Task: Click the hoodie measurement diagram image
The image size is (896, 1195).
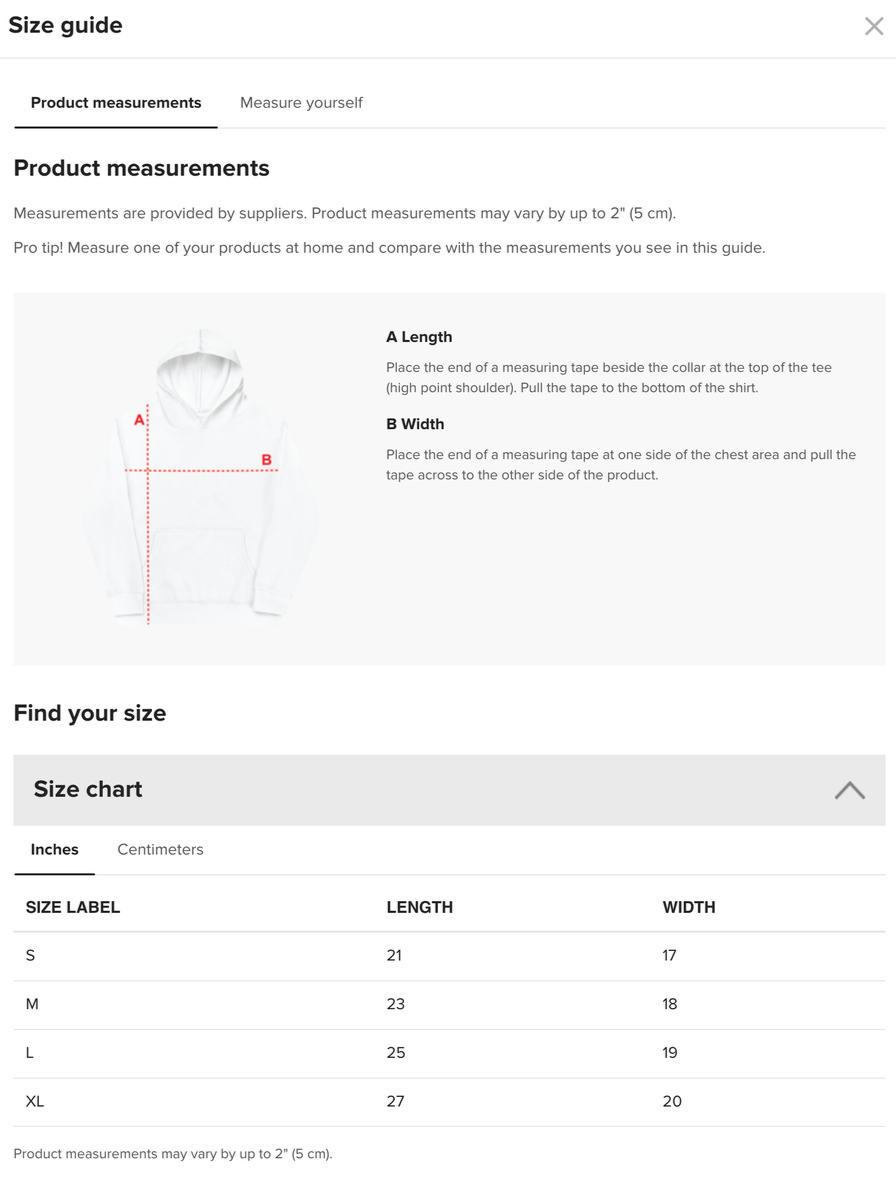Action: 200,478
